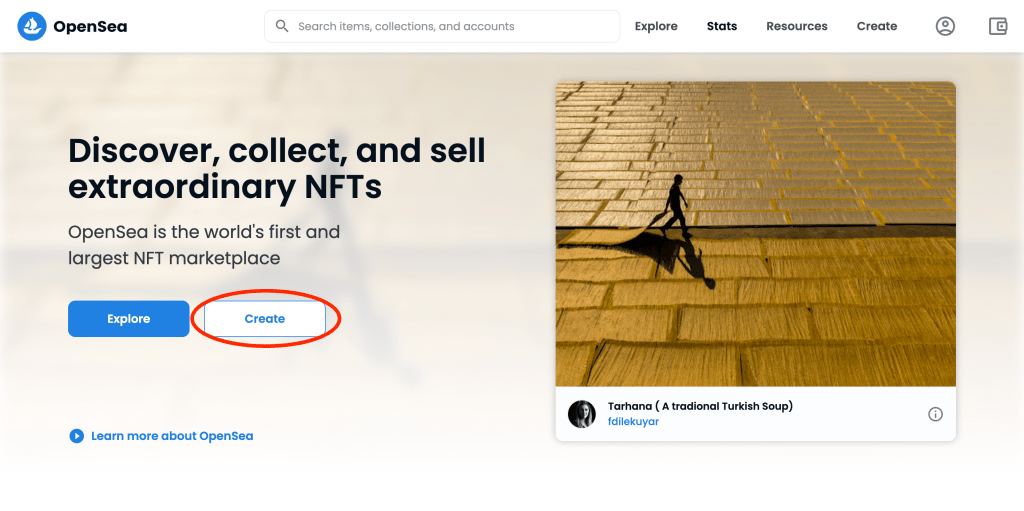The width and height of the screenshot is (1024, 511).
Task: Open the wallet icon
Action: tap(998, 26)
